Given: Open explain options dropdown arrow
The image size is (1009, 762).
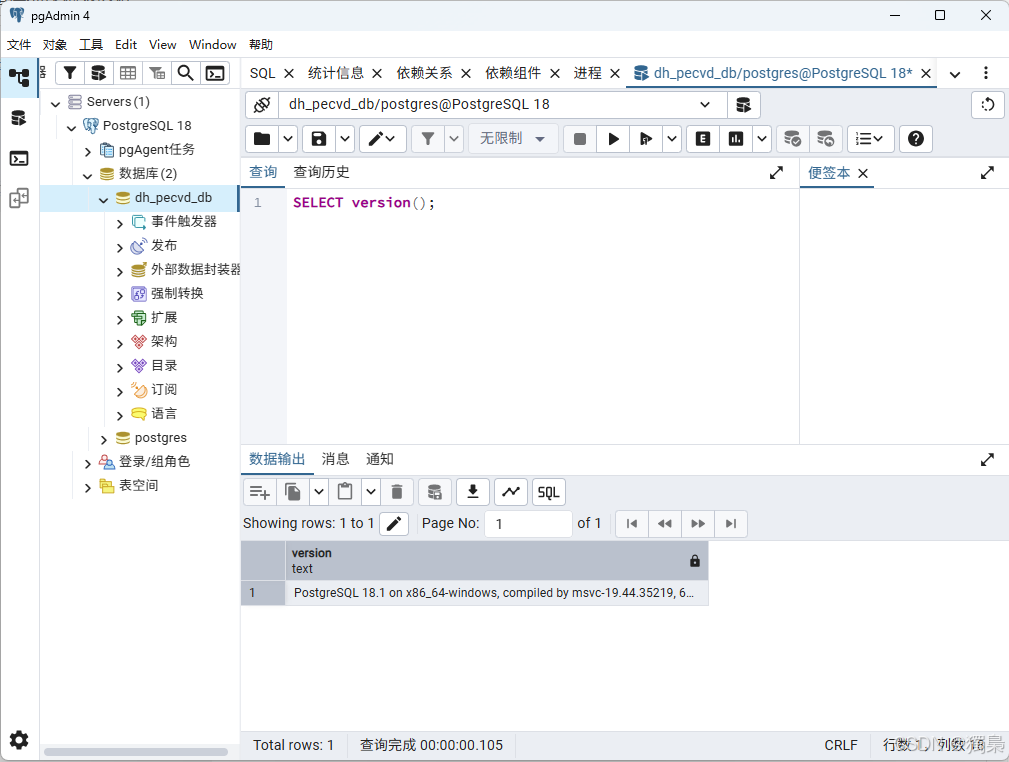Looking at the screenshot, I should click(x=762, y=138).
